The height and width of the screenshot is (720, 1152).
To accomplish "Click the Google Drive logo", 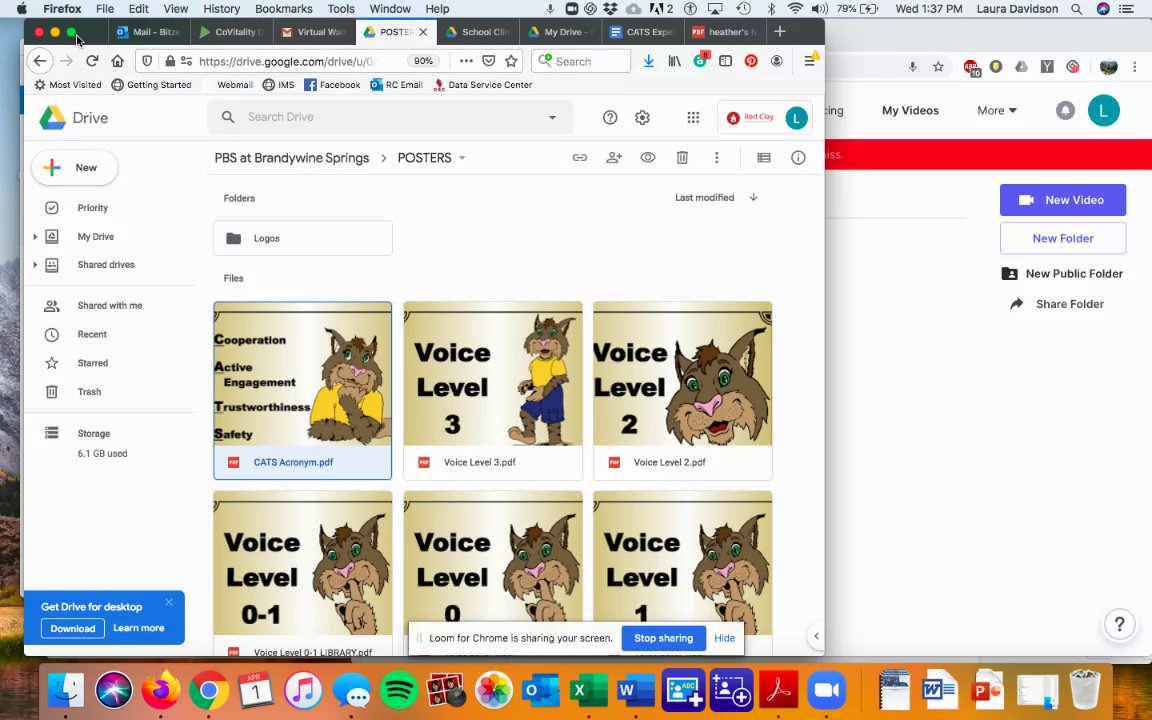I will (73, 118).
